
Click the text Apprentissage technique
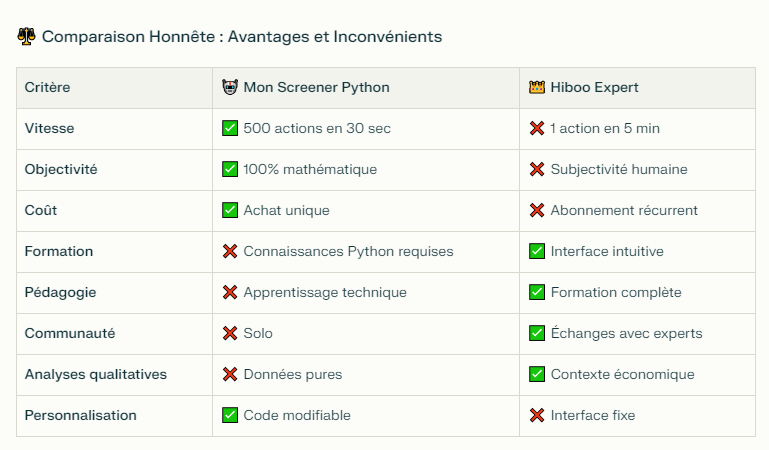325,293
